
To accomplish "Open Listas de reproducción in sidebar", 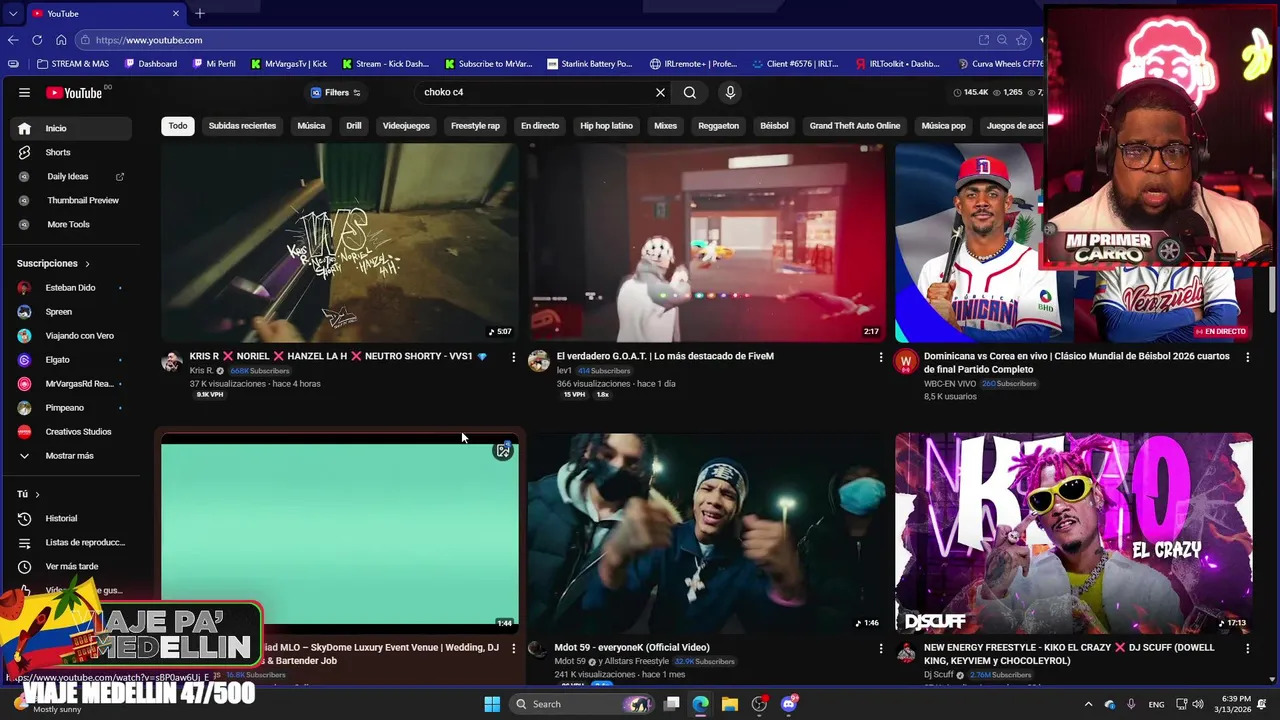I will tap(71, 542).
